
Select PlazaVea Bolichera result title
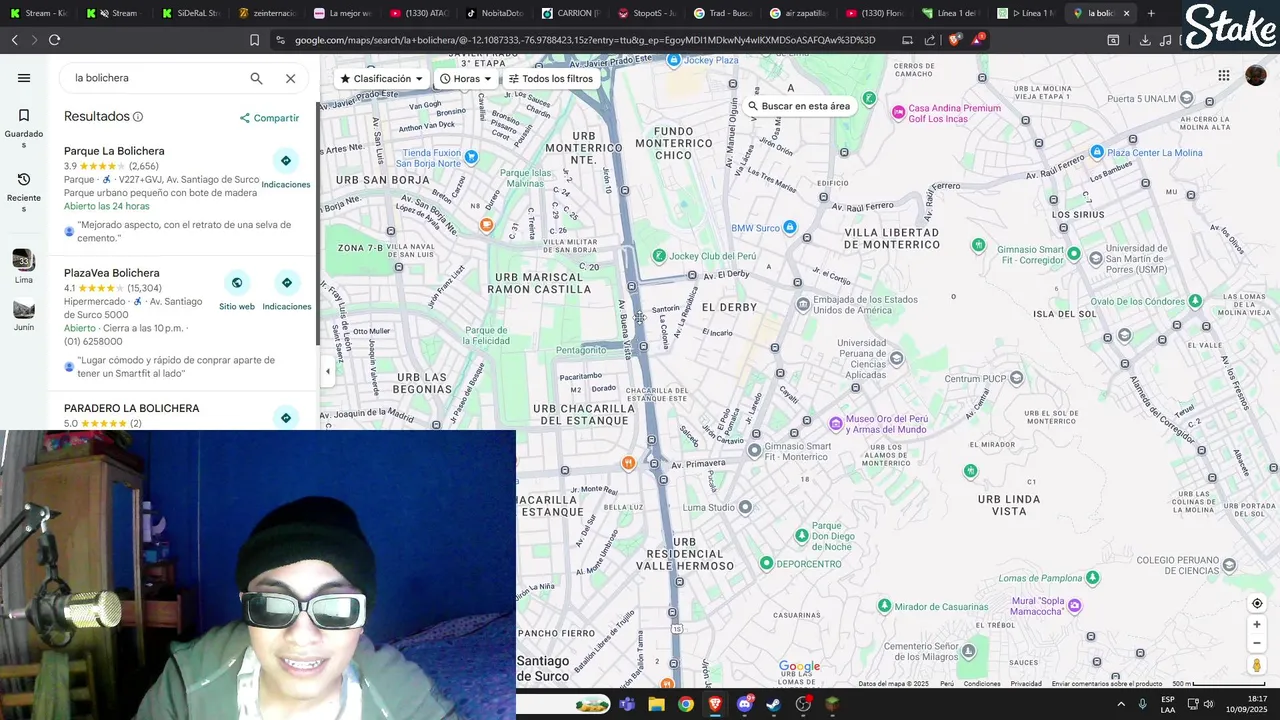coord(112,273)
